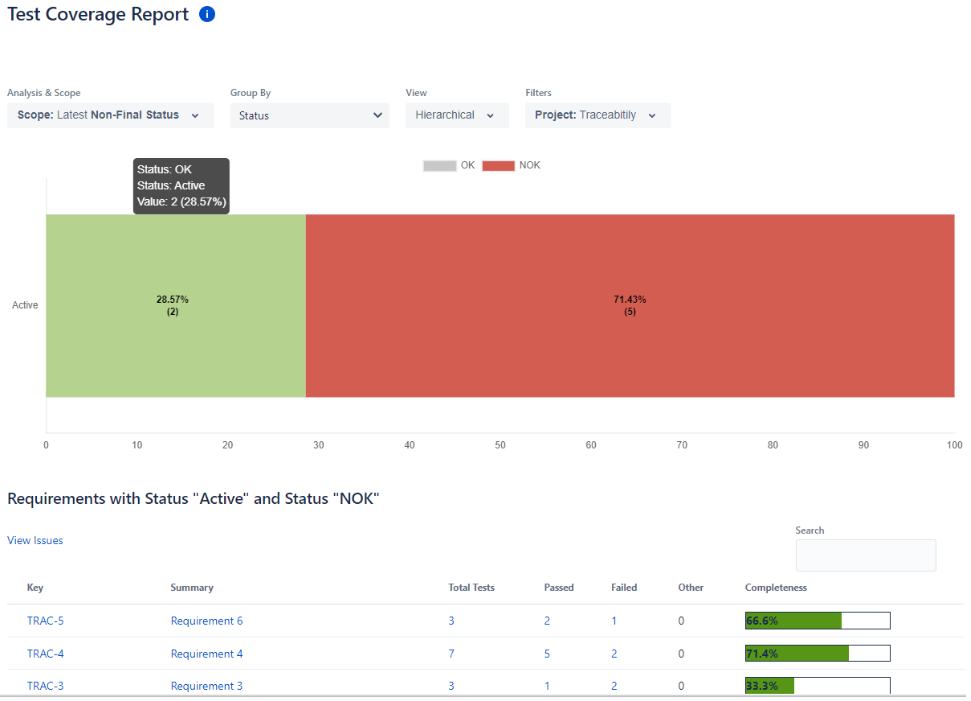Click the Other value 0 in the TRAC-5 row

point(681,620)
